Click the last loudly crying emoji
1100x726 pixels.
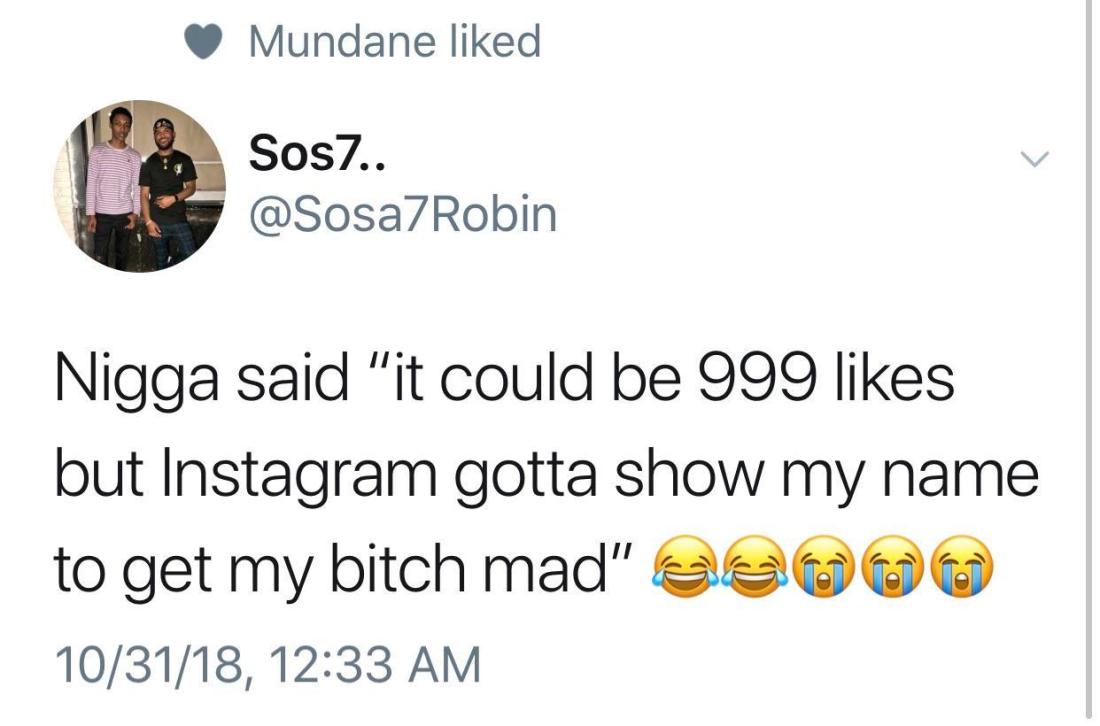point(962,567)
